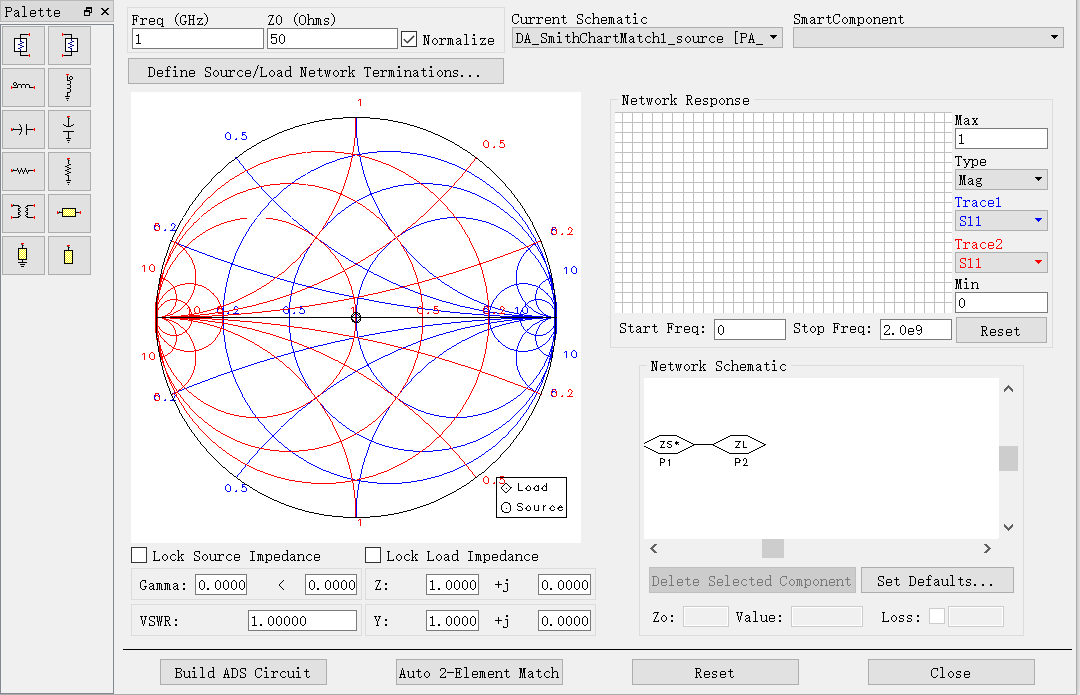
Task: Click the Smith chart center marker
Action: 356,318
